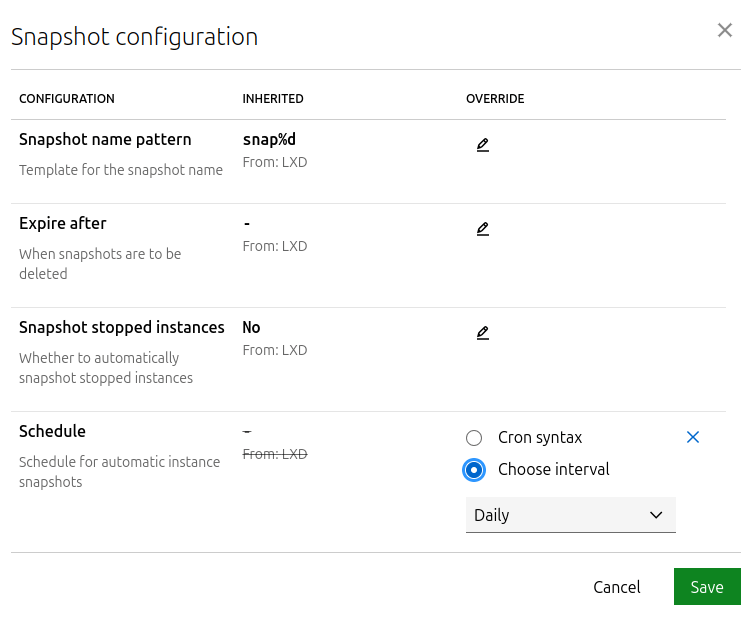The image size is (753, 620).
Task: Click the Schedule row title
Action: 53,432
